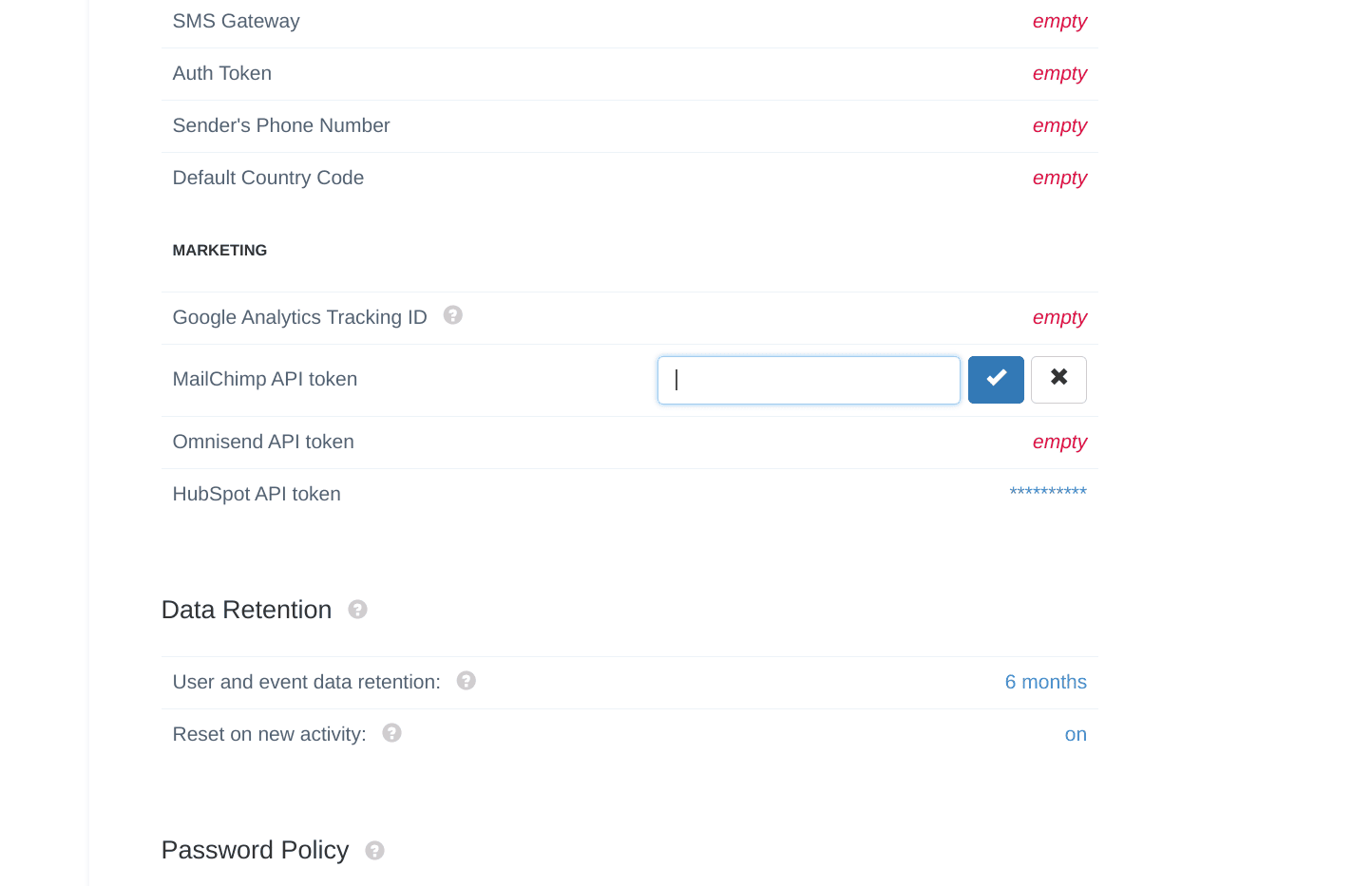This screenshot has width=1372, height=886.
Task: Edit empty Omnisend API token value
Action: tap(1059, 443)
